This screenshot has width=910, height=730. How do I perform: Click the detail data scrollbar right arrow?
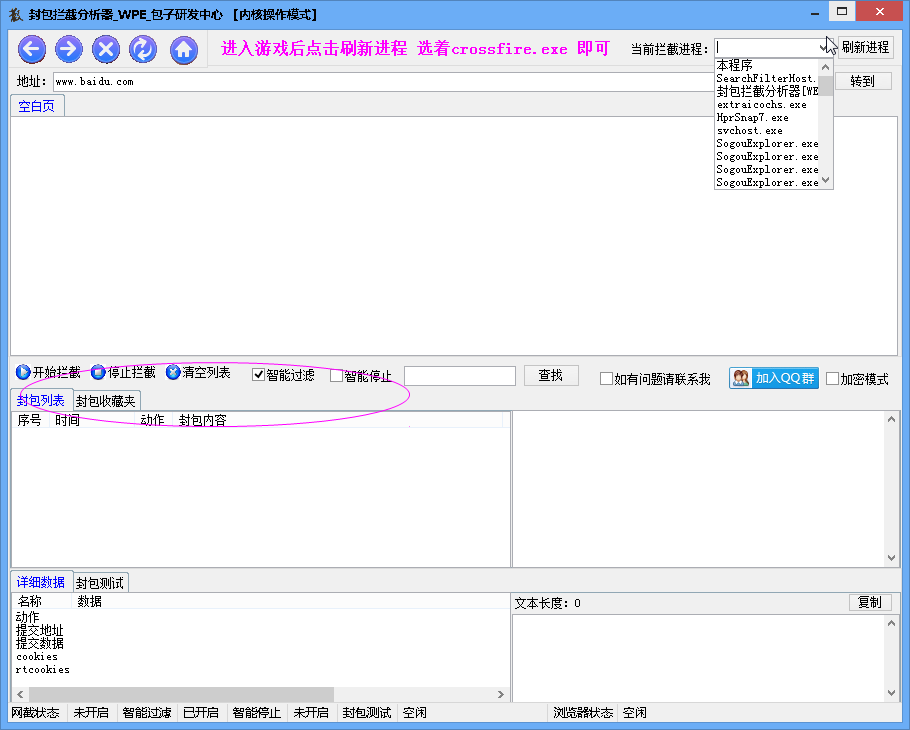[x=501, y=694]
